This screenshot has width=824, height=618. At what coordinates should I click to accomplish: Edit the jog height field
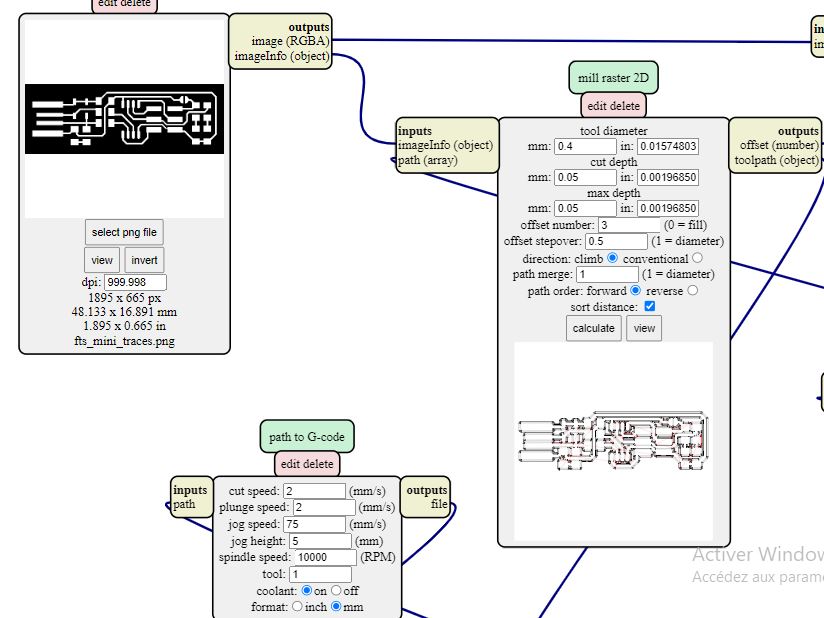coord(320,541)
